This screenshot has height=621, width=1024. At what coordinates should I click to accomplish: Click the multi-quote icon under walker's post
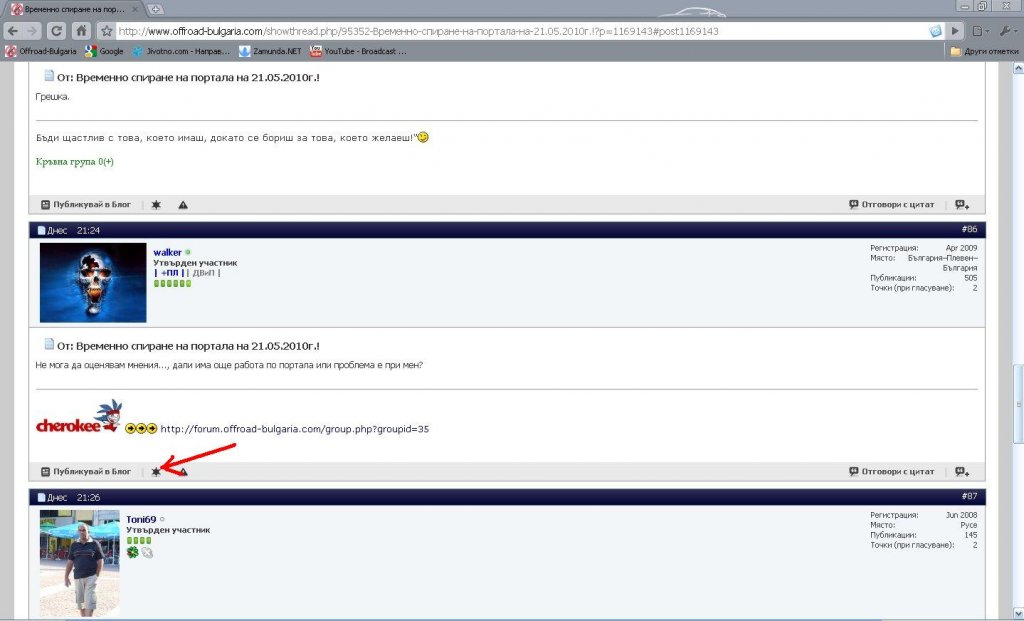pyautogui.click(x=962, y=471)
